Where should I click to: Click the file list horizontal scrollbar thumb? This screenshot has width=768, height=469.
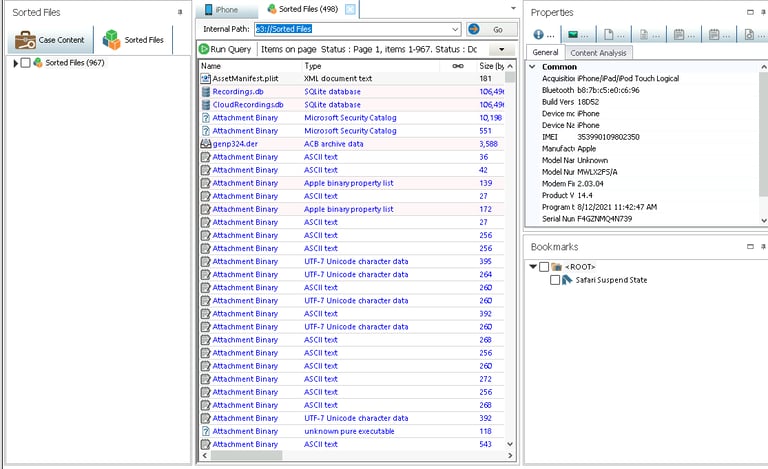click(x=246, y=455)
